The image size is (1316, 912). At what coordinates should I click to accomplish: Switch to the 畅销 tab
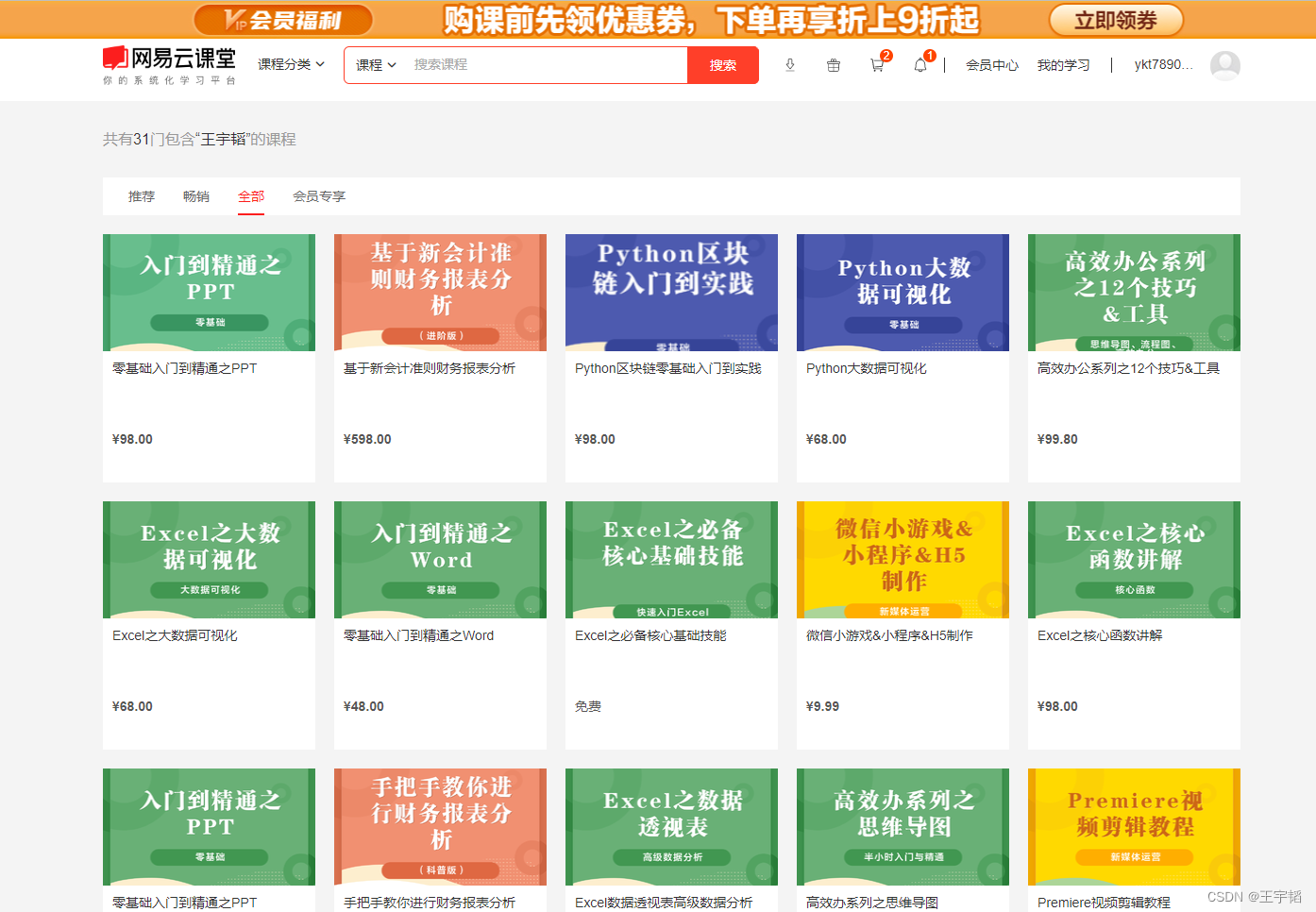pyautogui.click(x=196, y=196)
